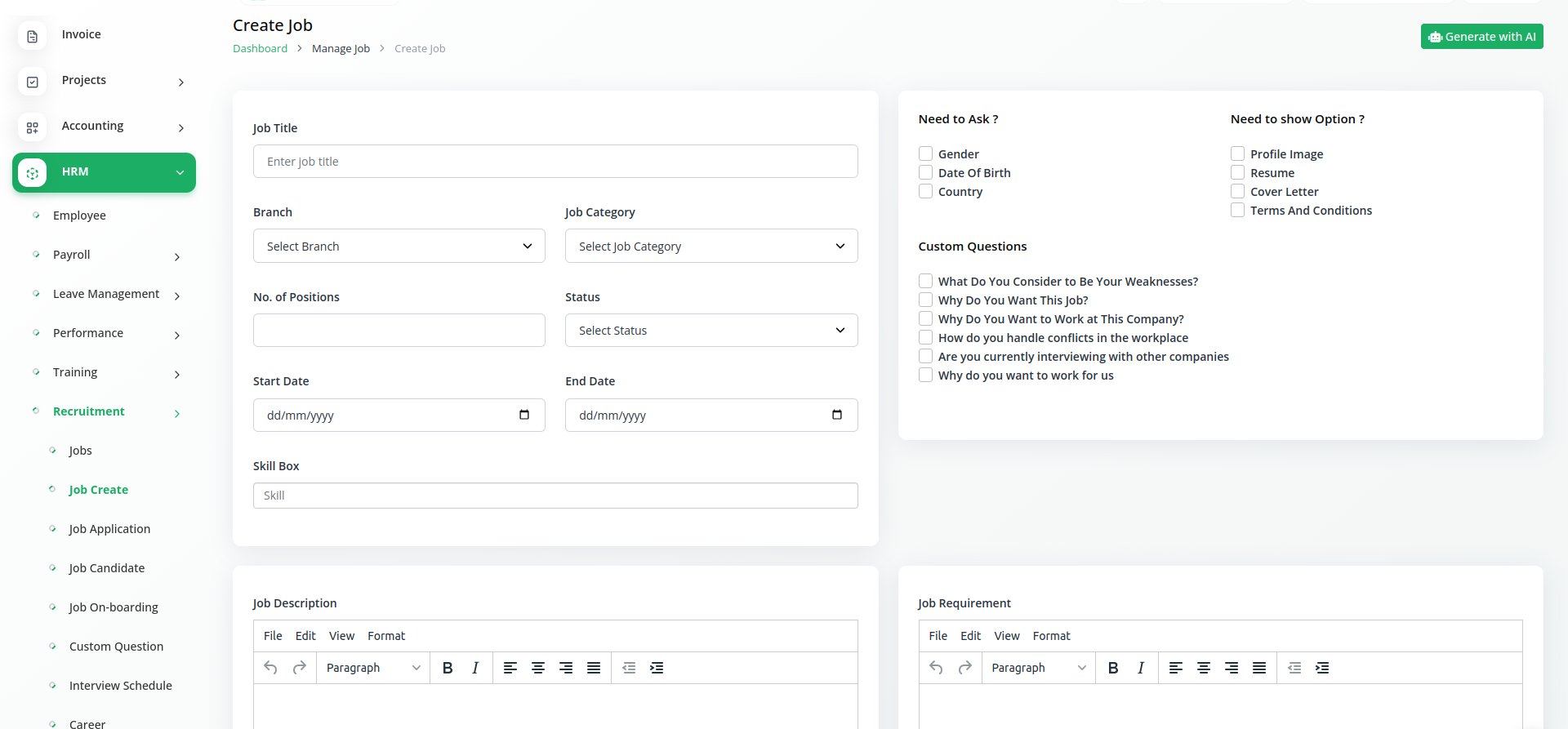
Task: Increase indent in Job Description editor
Action: pyautogui.click(x=657, y=668)
